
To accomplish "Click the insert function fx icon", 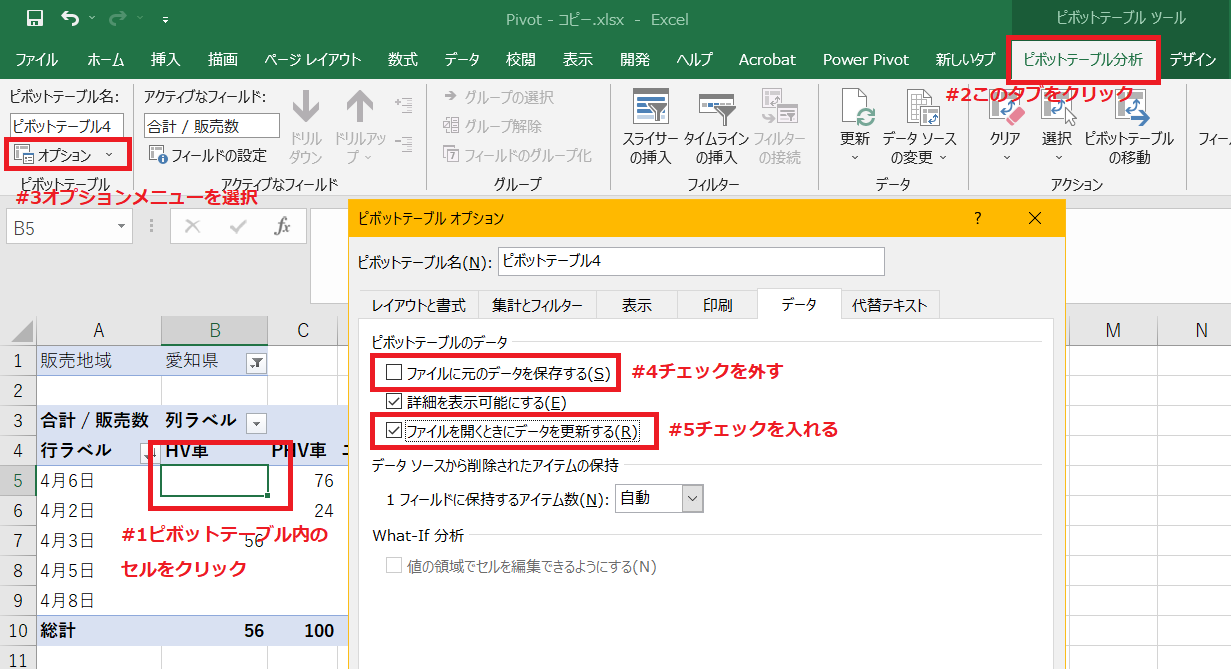I will (283, 227).
